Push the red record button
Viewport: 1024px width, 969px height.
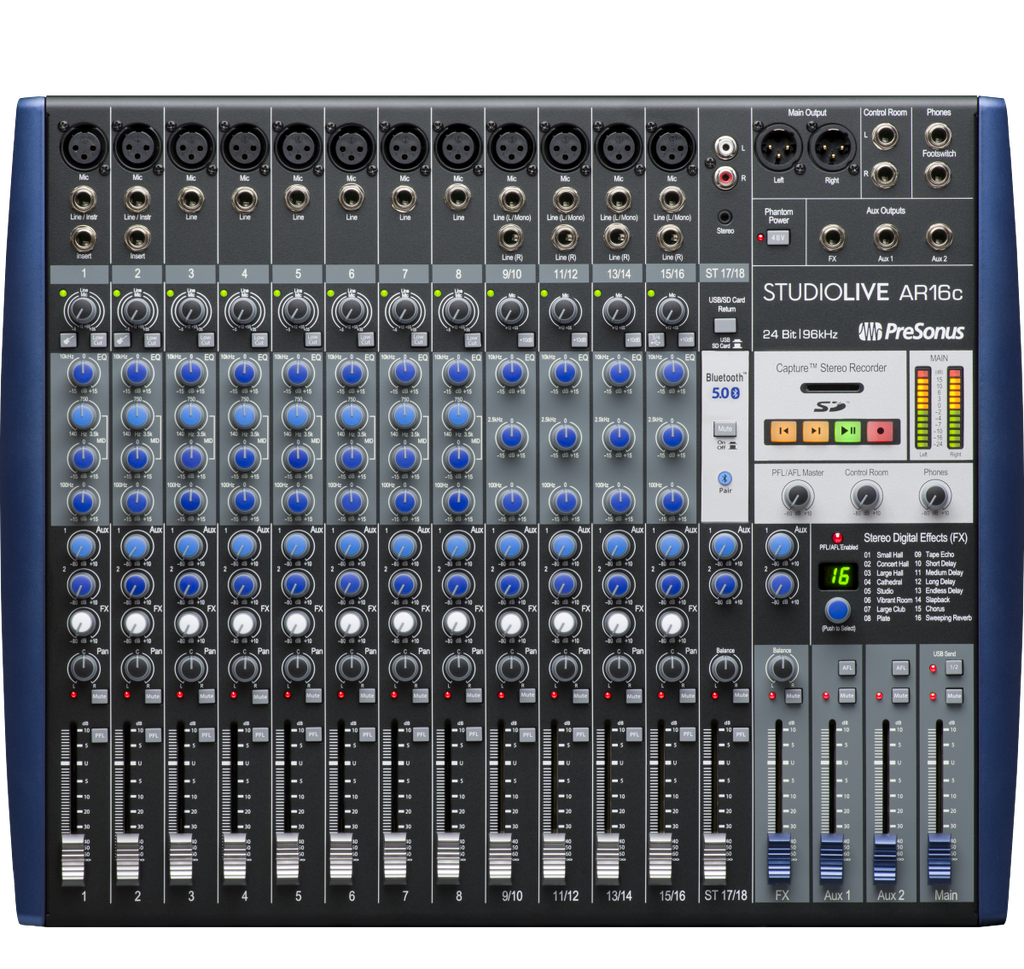point(880,431)
